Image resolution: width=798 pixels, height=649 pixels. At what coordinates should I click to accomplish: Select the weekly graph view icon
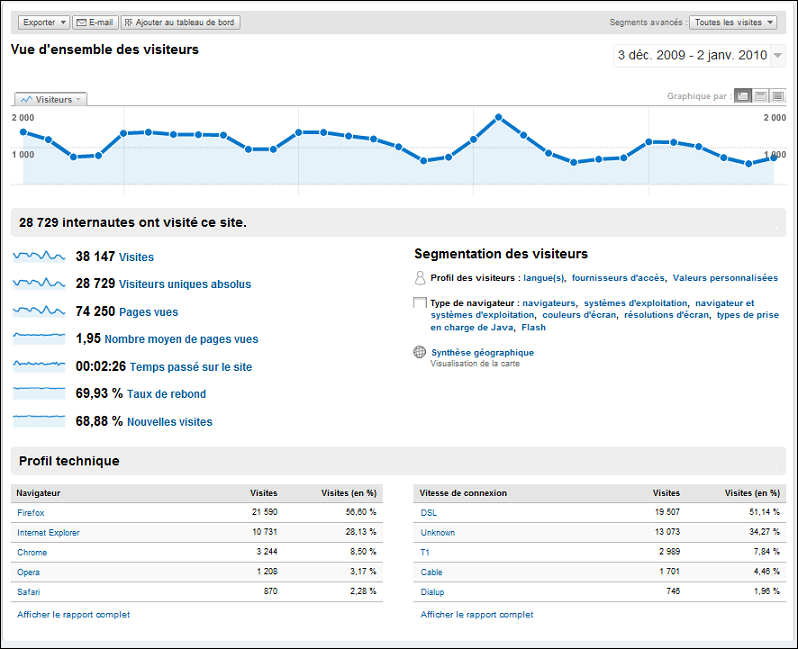760,96
